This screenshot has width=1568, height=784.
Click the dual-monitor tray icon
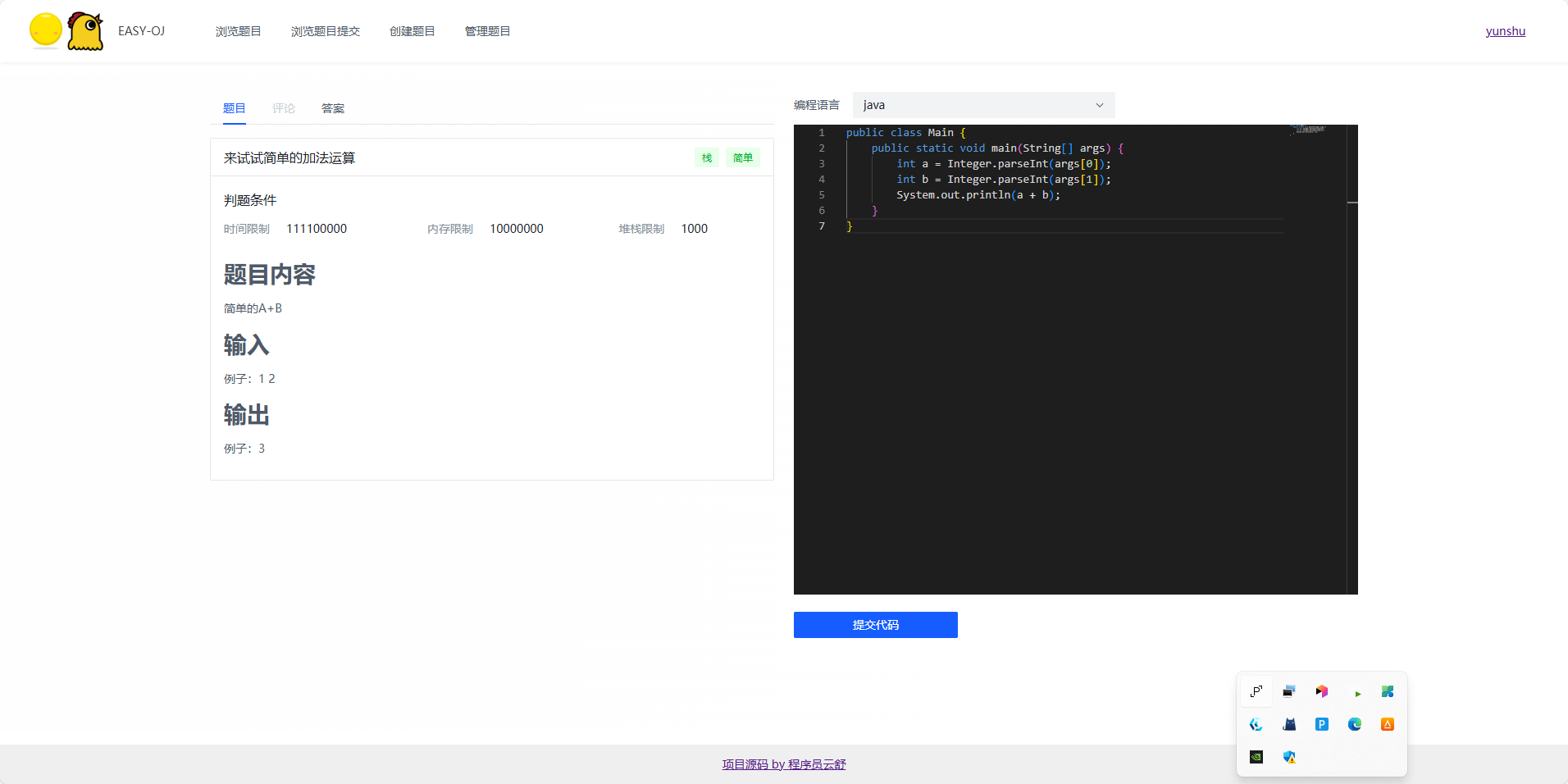click(x=1288, y=691)
